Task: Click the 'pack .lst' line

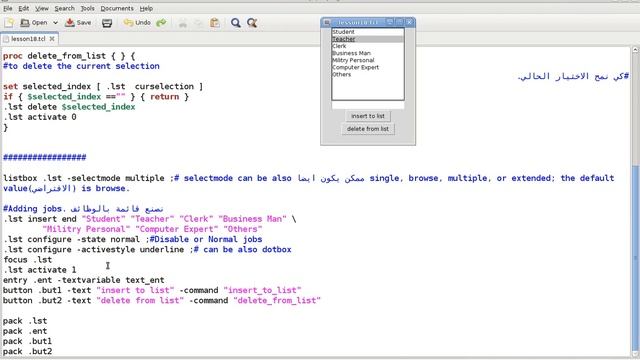Action: click(25, 321)
